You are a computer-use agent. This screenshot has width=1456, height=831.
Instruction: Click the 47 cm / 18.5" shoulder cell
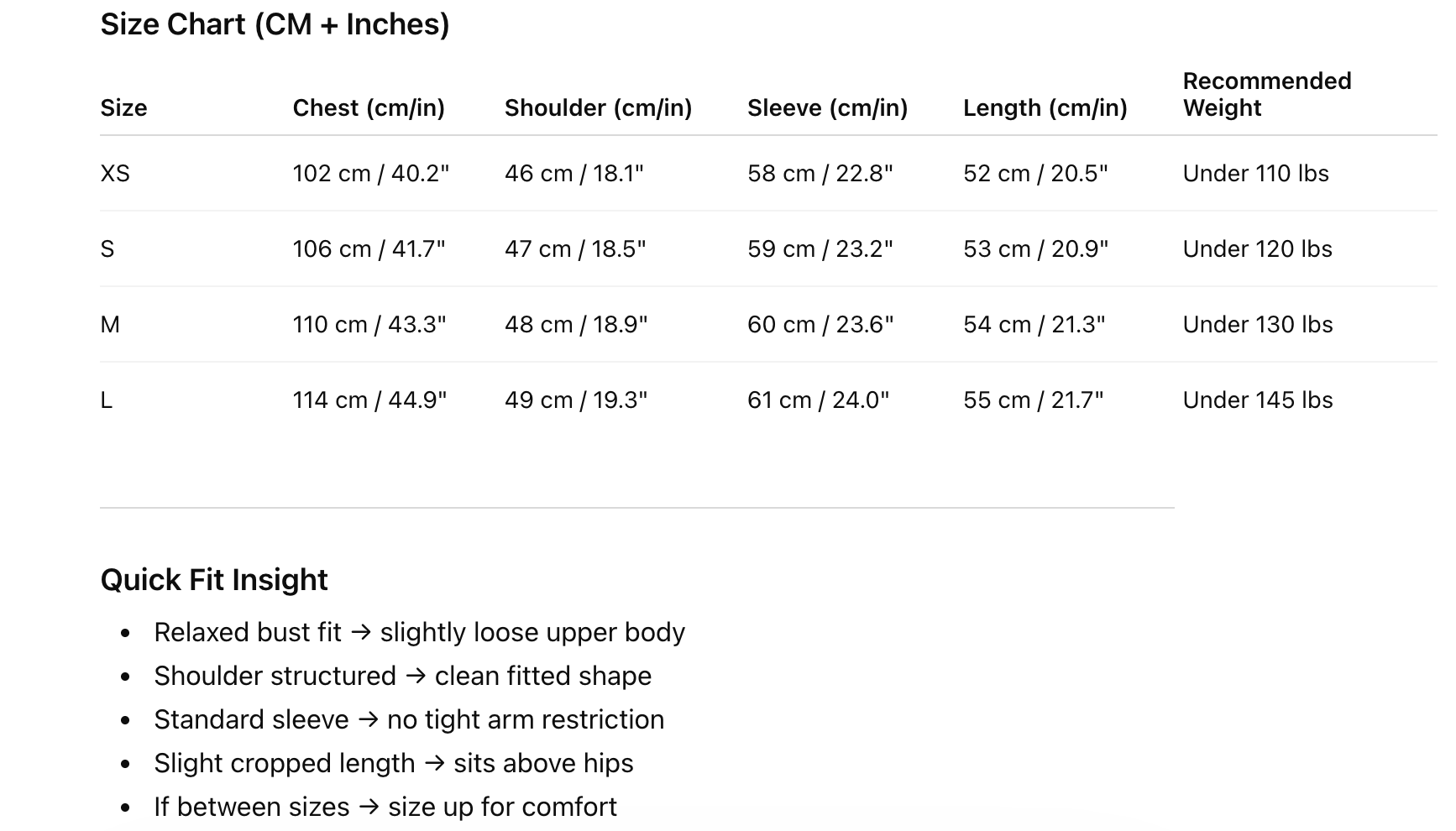coord(575,248)
